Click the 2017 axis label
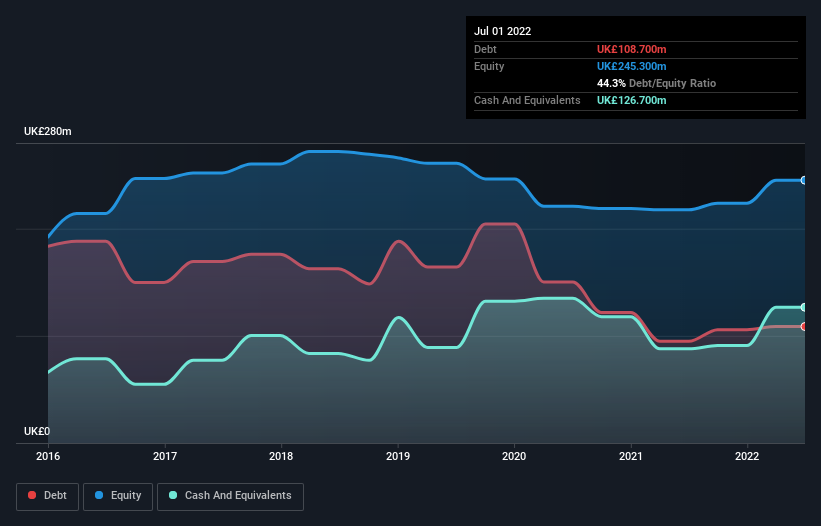Viewport: 821px width, 526px height. click(165, 456)
